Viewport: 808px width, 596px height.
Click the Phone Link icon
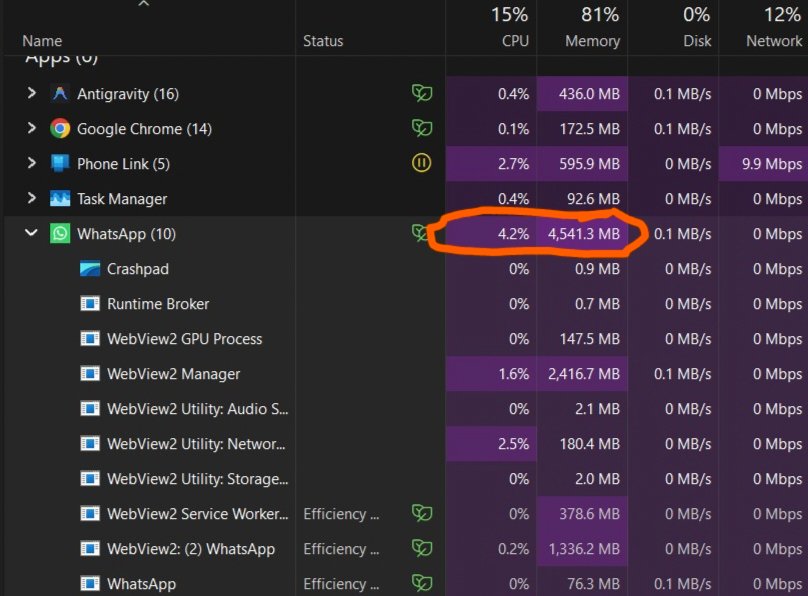tap(60, 164)
